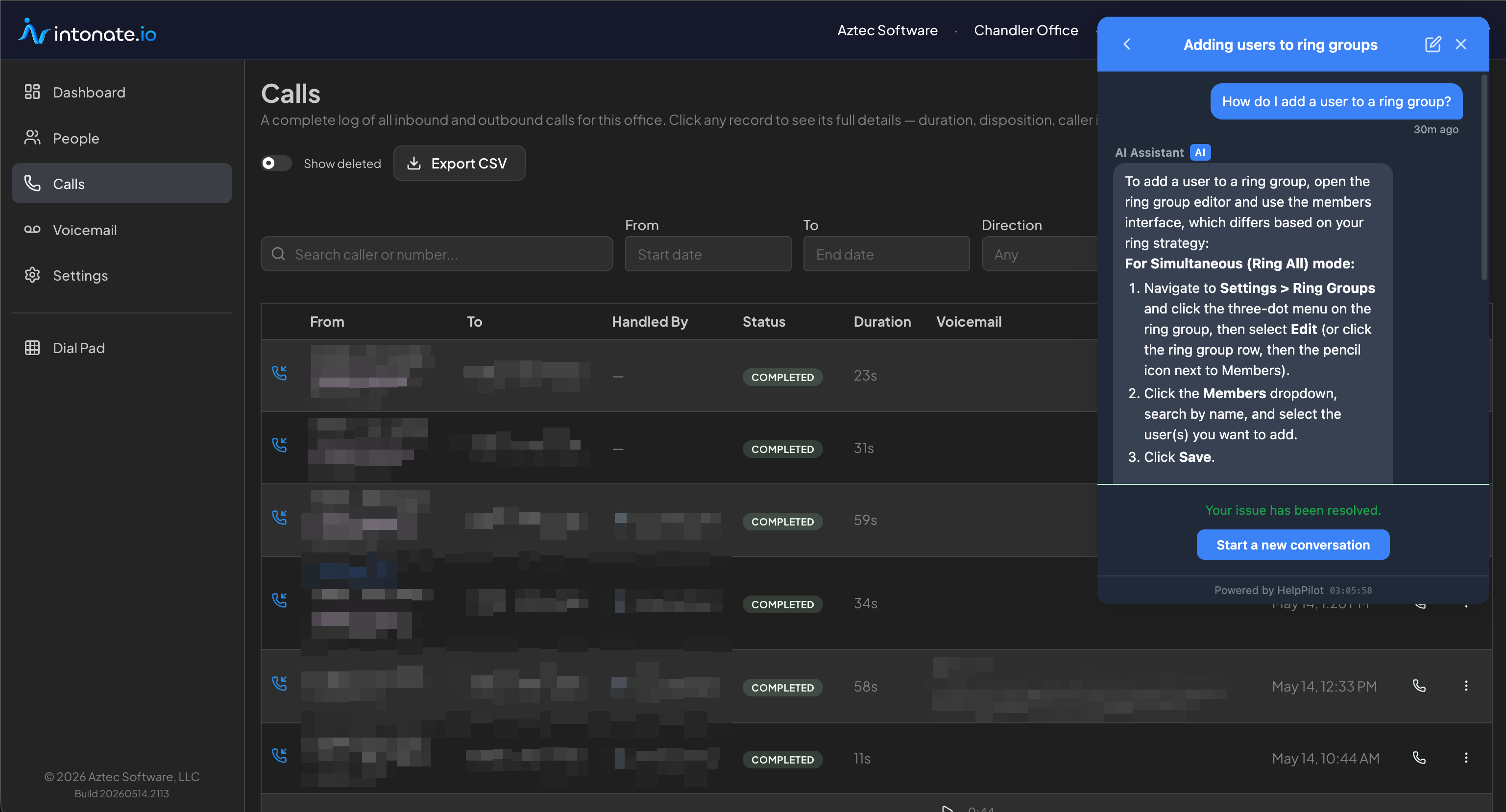
Task: Click the search magnifier icon
Action: [278, 254]
